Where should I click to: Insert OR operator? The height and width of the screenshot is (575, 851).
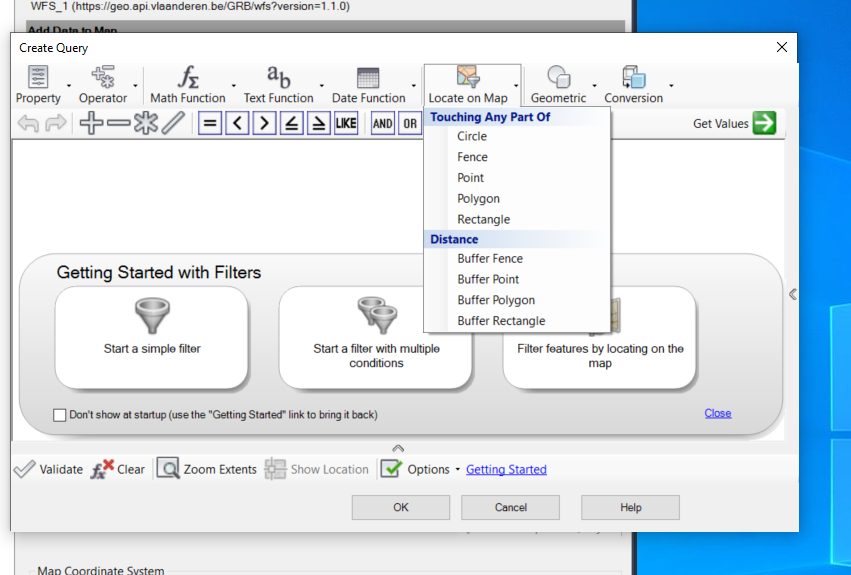410,123
